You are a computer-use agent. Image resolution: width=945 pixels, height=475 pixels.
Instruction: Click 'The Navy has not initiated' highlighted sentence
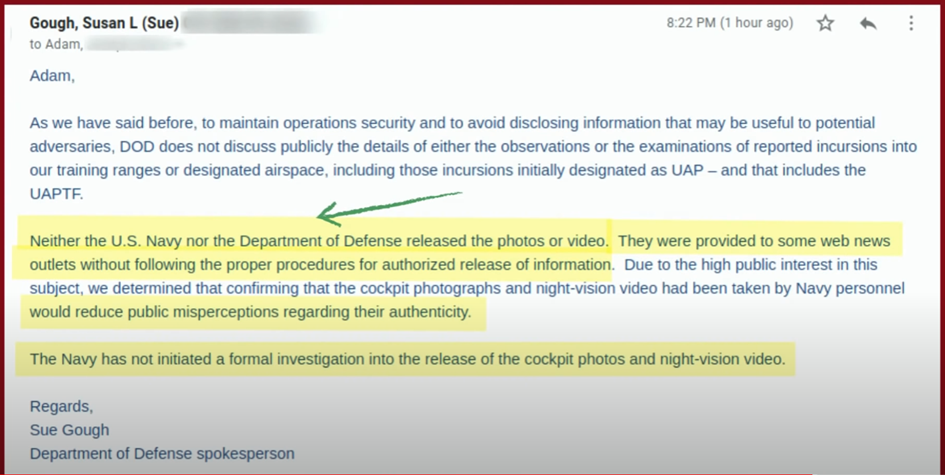408,359
